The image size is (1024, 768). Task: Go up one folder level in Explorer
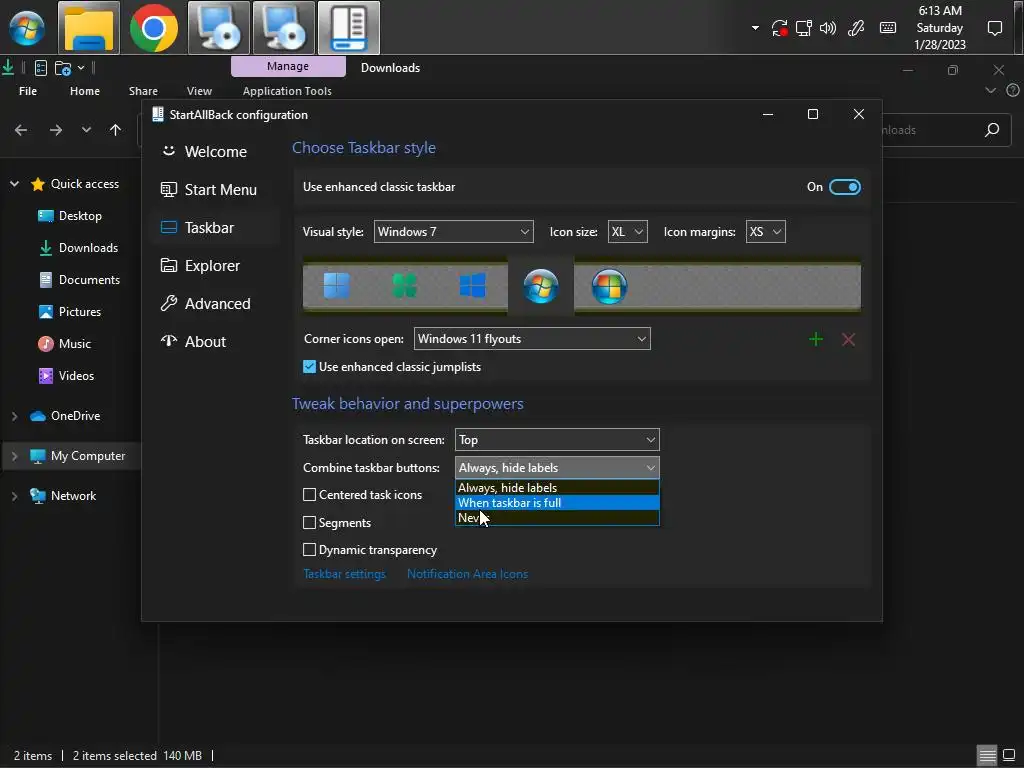116,130
